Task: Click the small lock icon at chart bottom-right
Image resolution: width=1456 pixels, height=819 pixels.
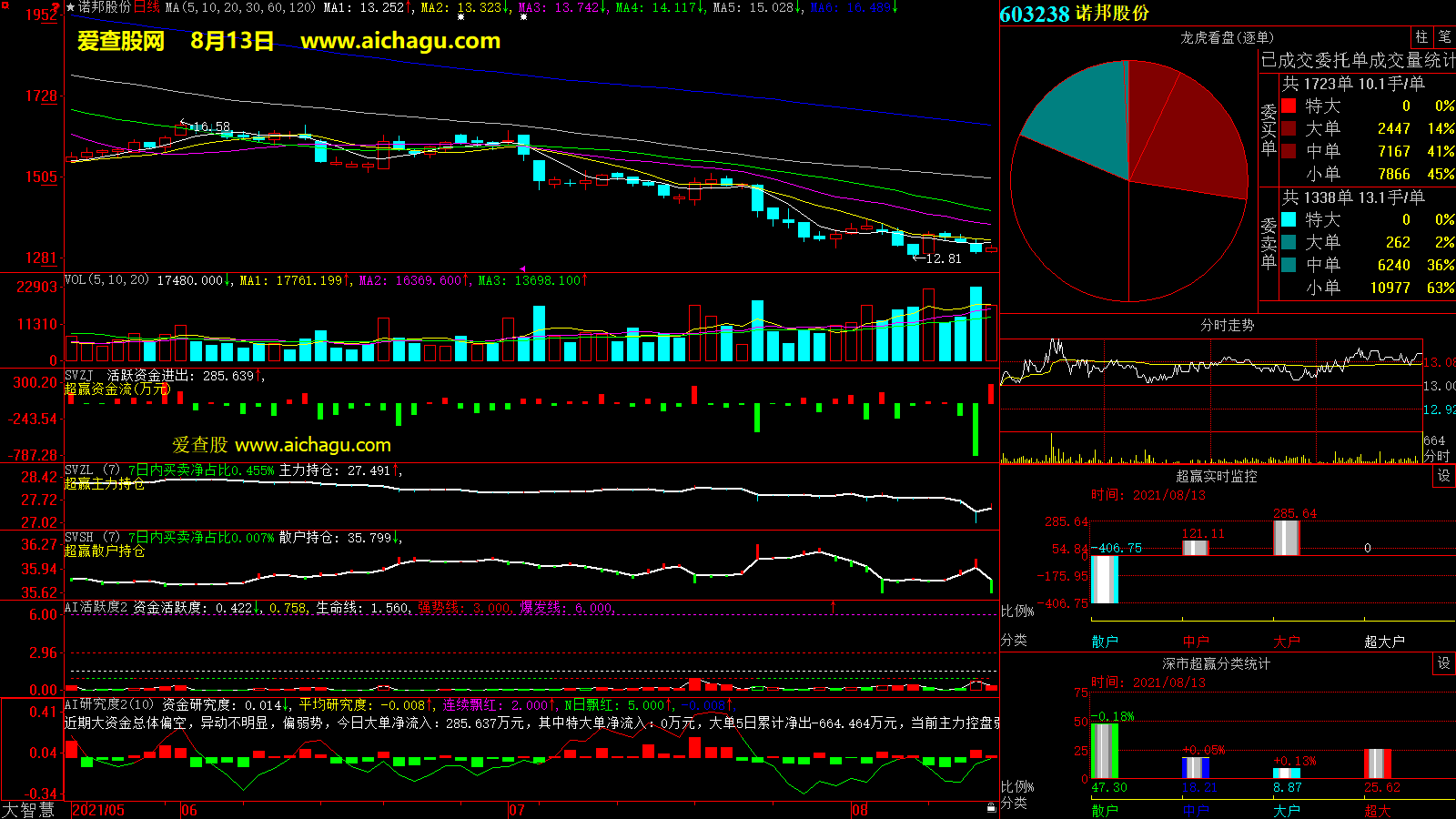Action: point(991,807)
